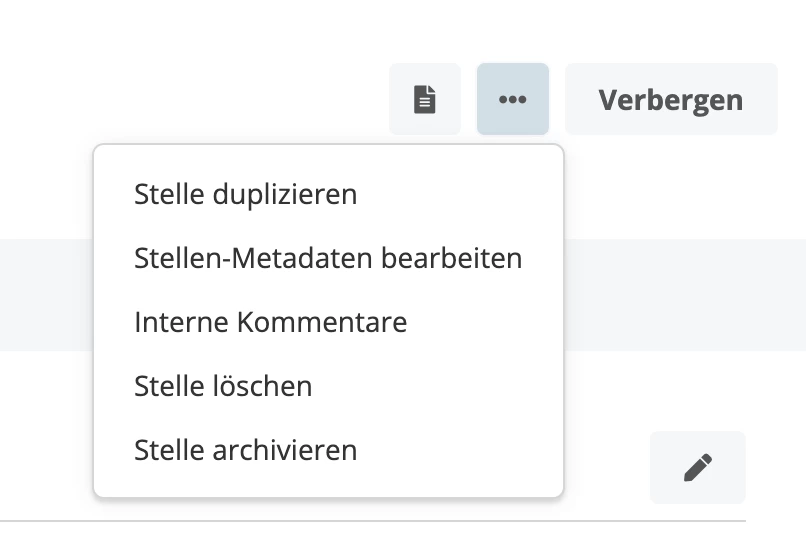View internal comments for the job
Viewport: 806px width, 540px height.
pyautogui.click(x=270, y=322)
